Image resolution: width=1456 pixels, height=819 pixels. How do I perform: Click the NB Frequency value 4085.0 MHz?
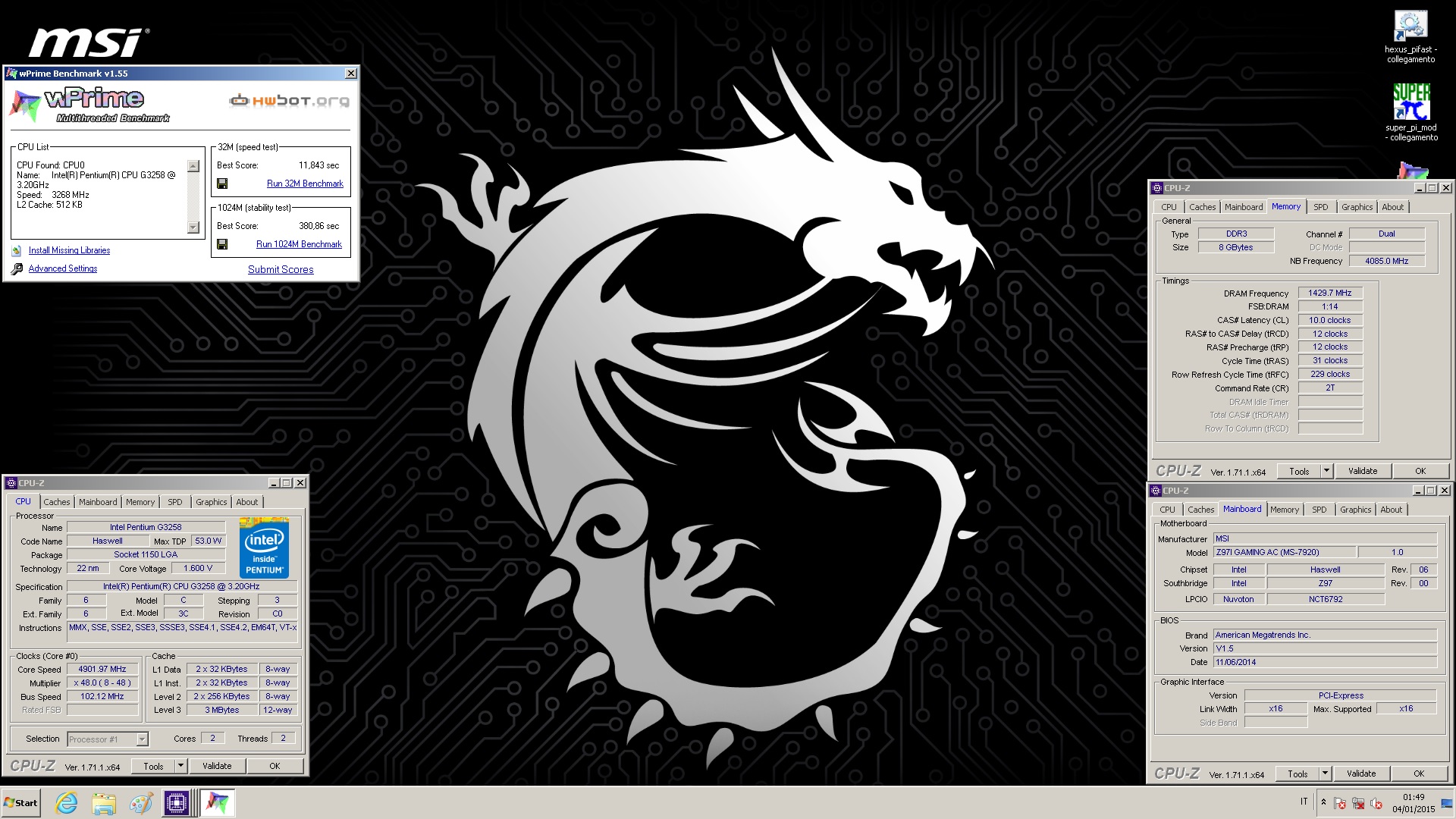click(1387, 261)
